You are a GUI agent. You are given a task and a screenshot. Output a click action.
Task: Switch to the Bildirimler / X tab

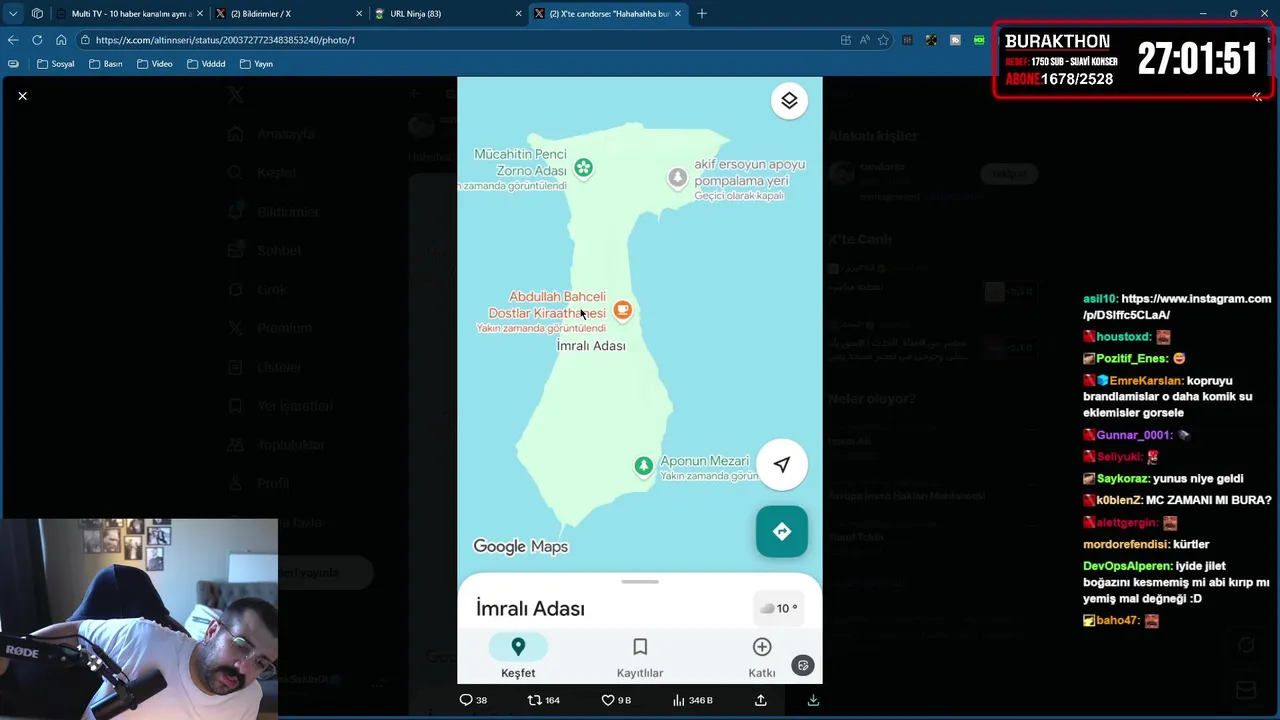click(x=288, y=14)
